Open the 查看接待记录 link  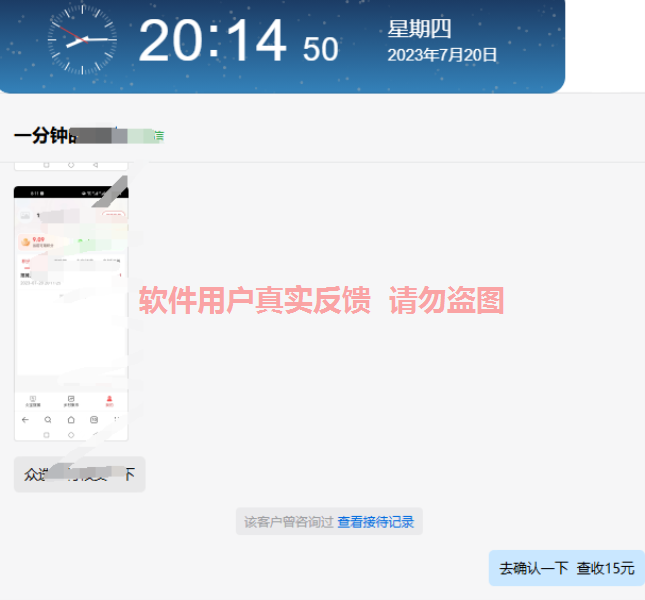(x=376, y=522)
